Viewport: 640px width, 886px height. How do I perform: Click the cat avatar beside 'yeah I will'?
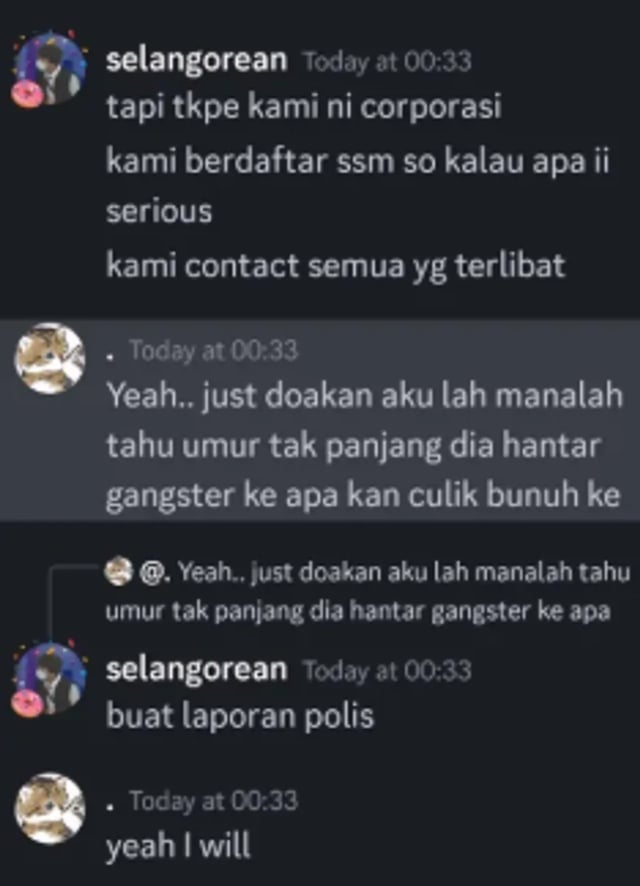point(50,808)
